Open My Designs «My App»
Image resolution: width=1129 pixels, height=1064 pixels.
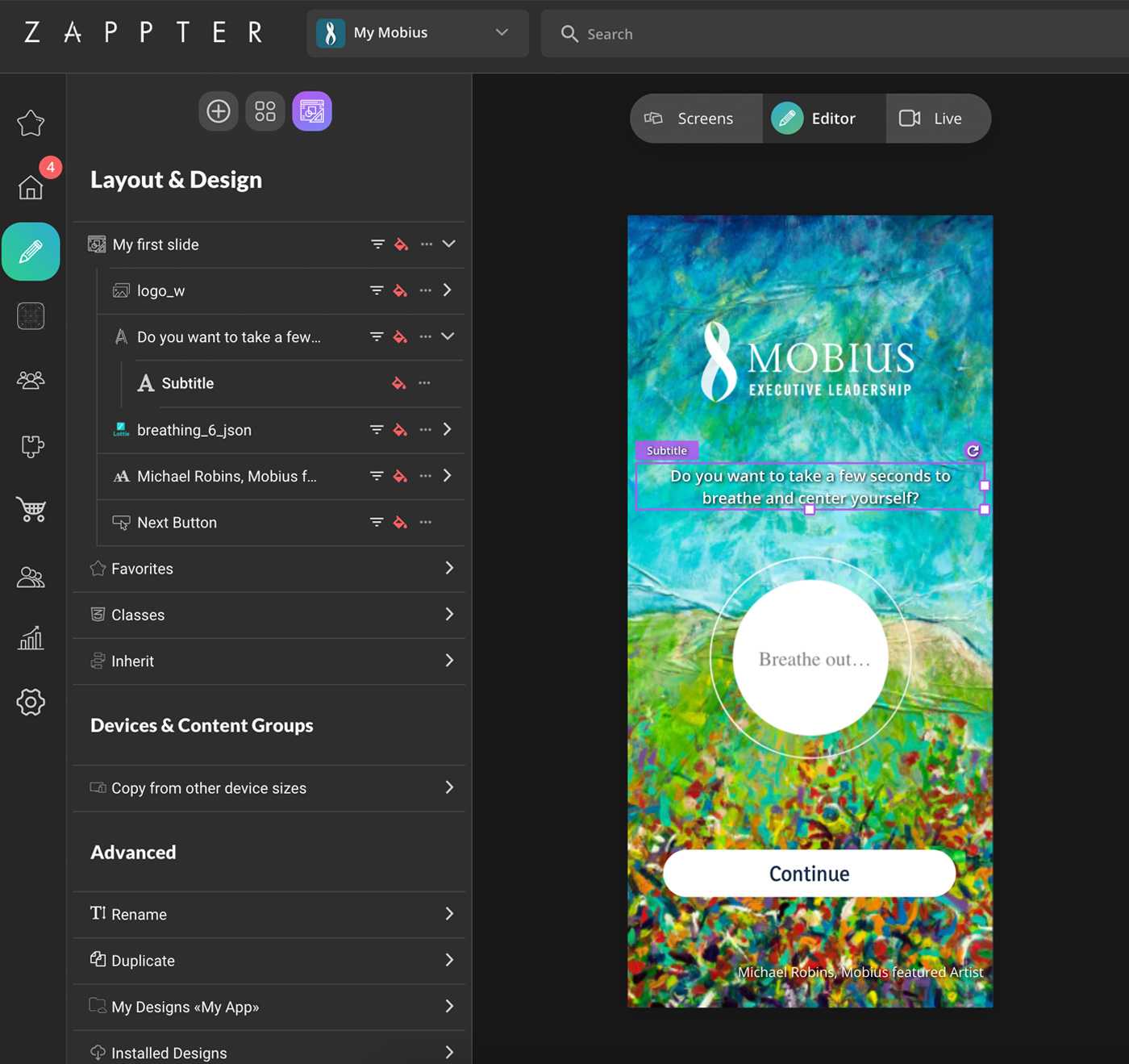pyautogui.click(x=269, y=1007)
